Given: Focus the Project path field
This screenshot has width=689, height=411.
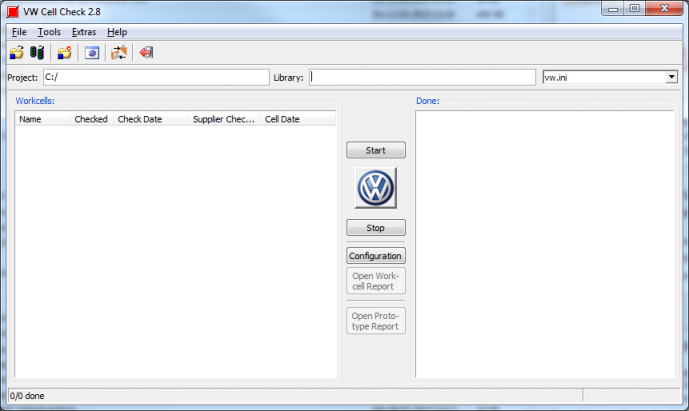Looking at the screenshot, I should (156, 77).
